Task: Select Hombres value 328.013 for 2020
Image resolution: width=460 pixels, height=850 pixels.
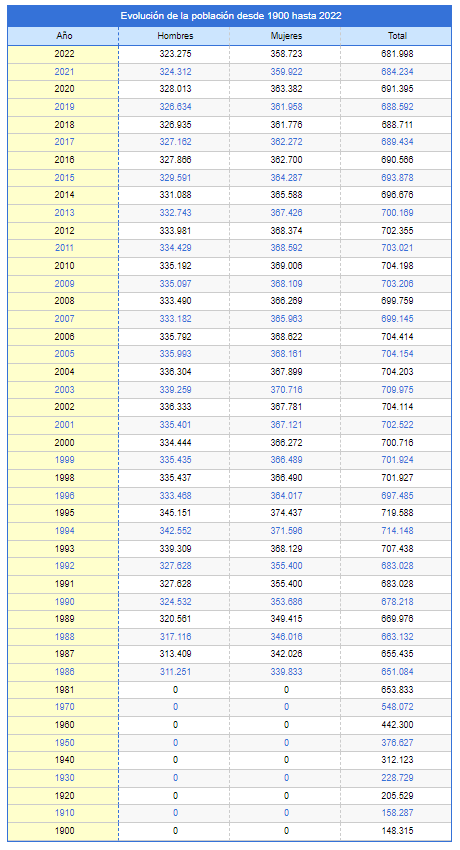Action: [x=175, y=89]
